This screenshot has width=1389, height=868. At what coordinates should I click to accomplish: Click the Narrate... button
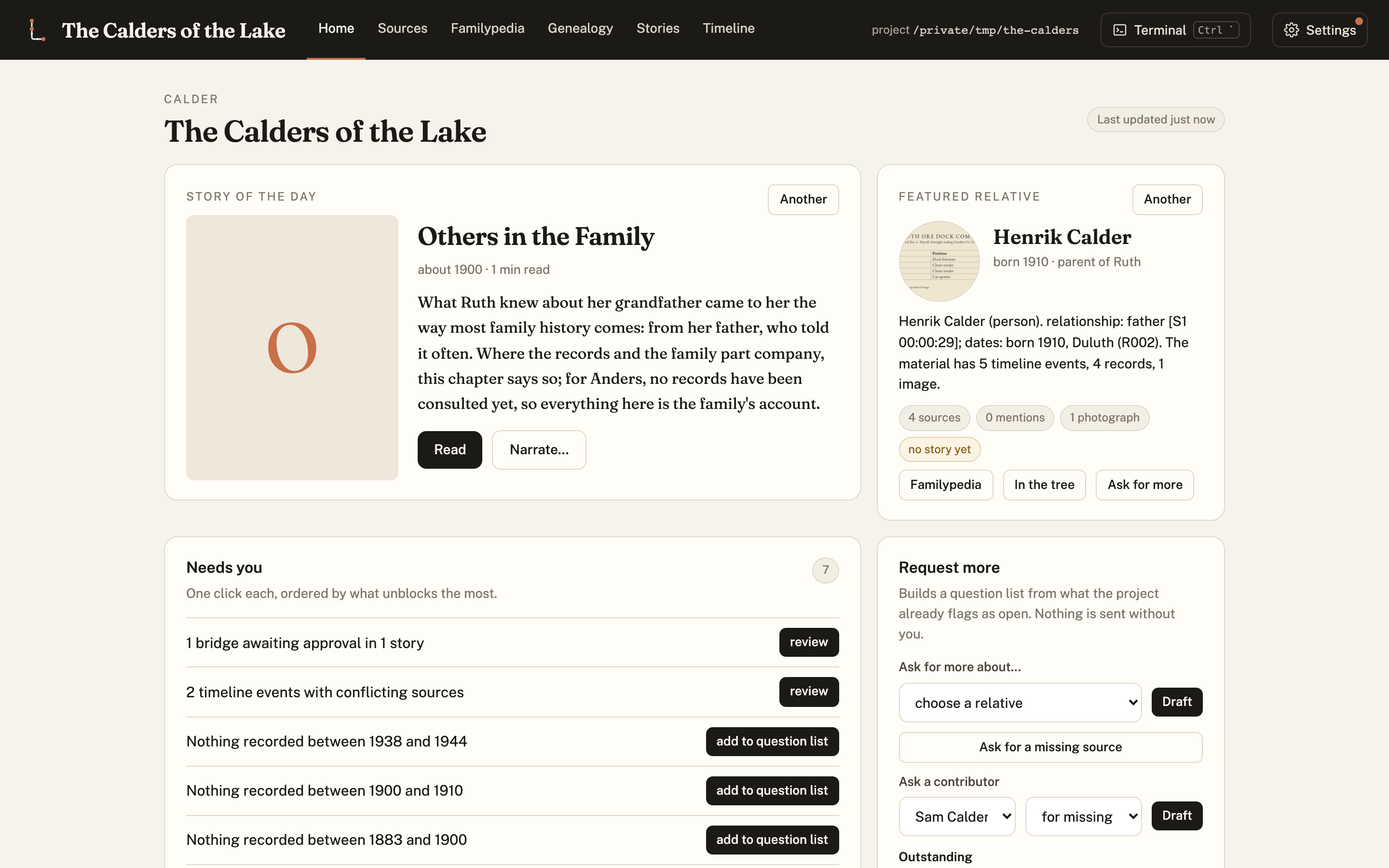tap(539, 449)
